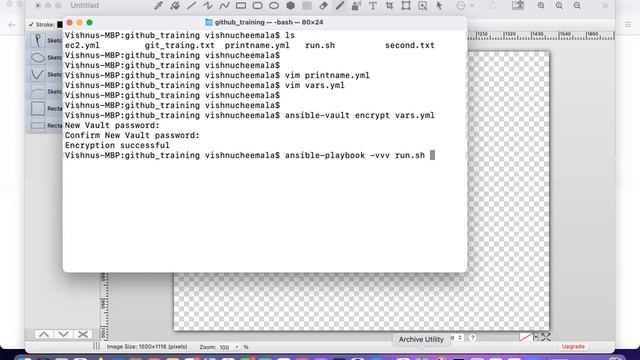Select the crop tool
This screenshot has height=360, width=640.
pos(389,6)
